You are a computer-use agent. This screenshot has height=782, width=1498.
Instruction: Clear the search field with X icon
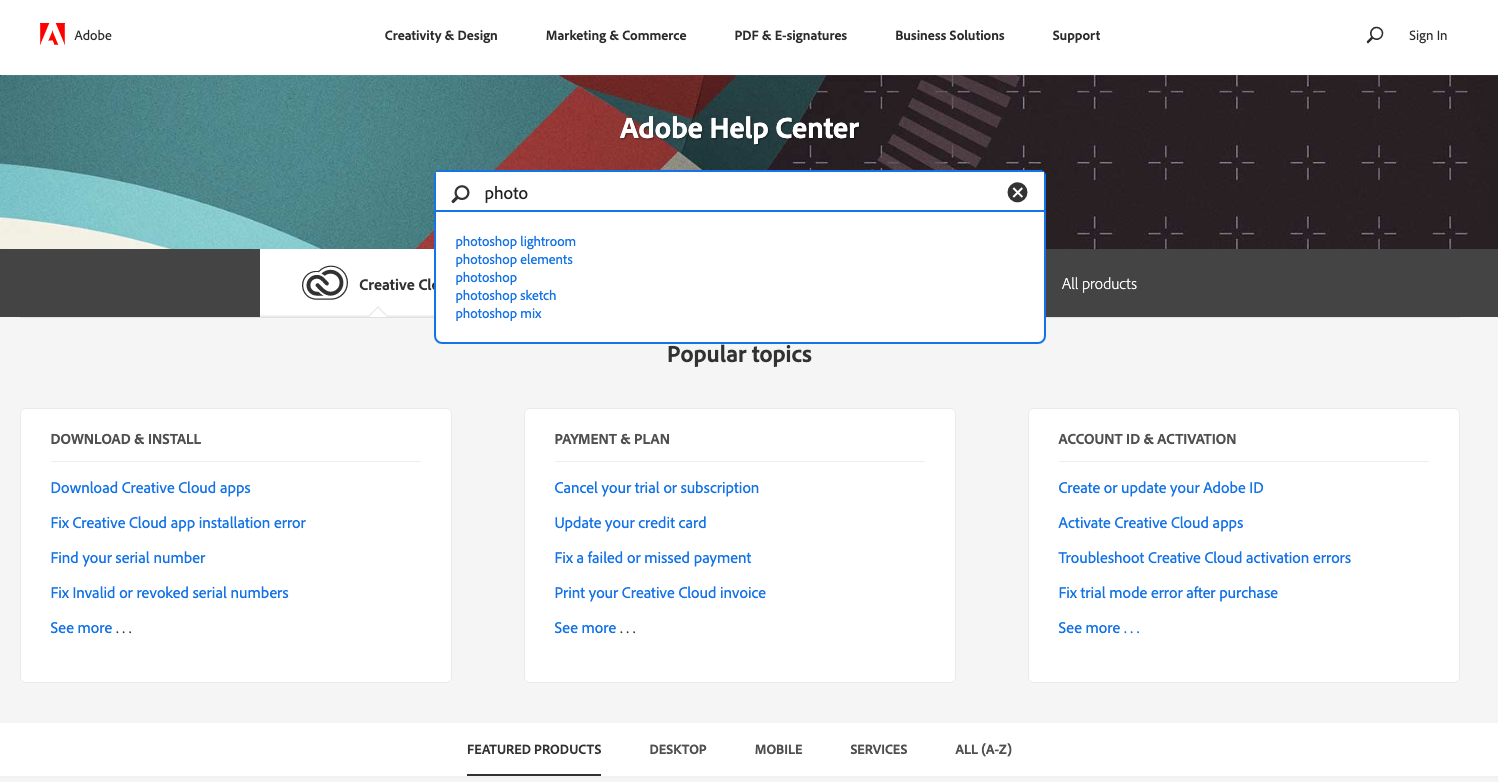[1017, 193]
